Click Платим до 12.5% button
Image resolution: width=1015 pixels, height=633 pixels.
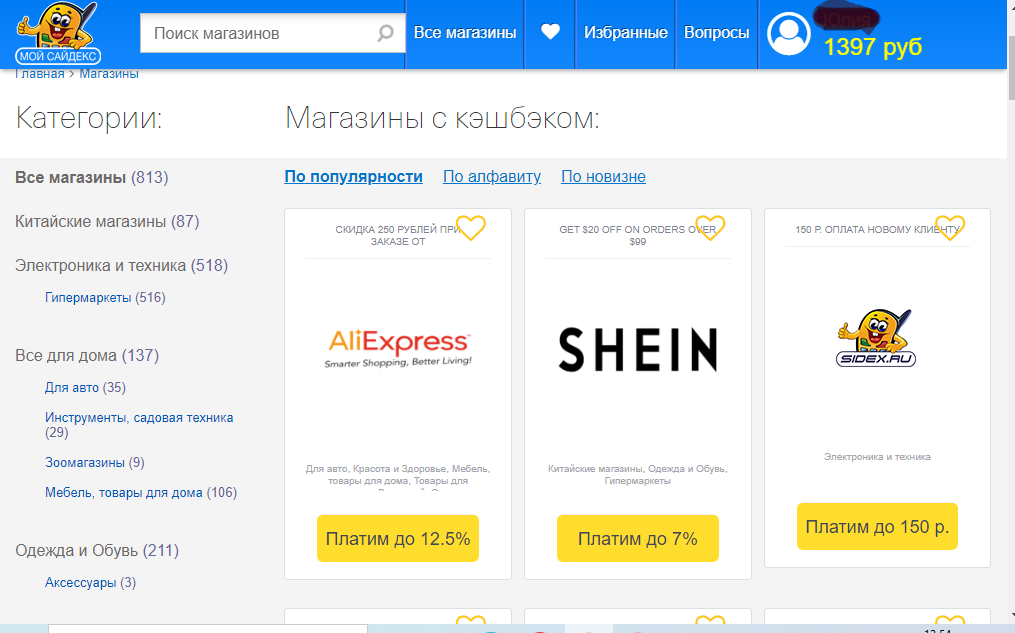pyautogui.click(x=398, y=539)
